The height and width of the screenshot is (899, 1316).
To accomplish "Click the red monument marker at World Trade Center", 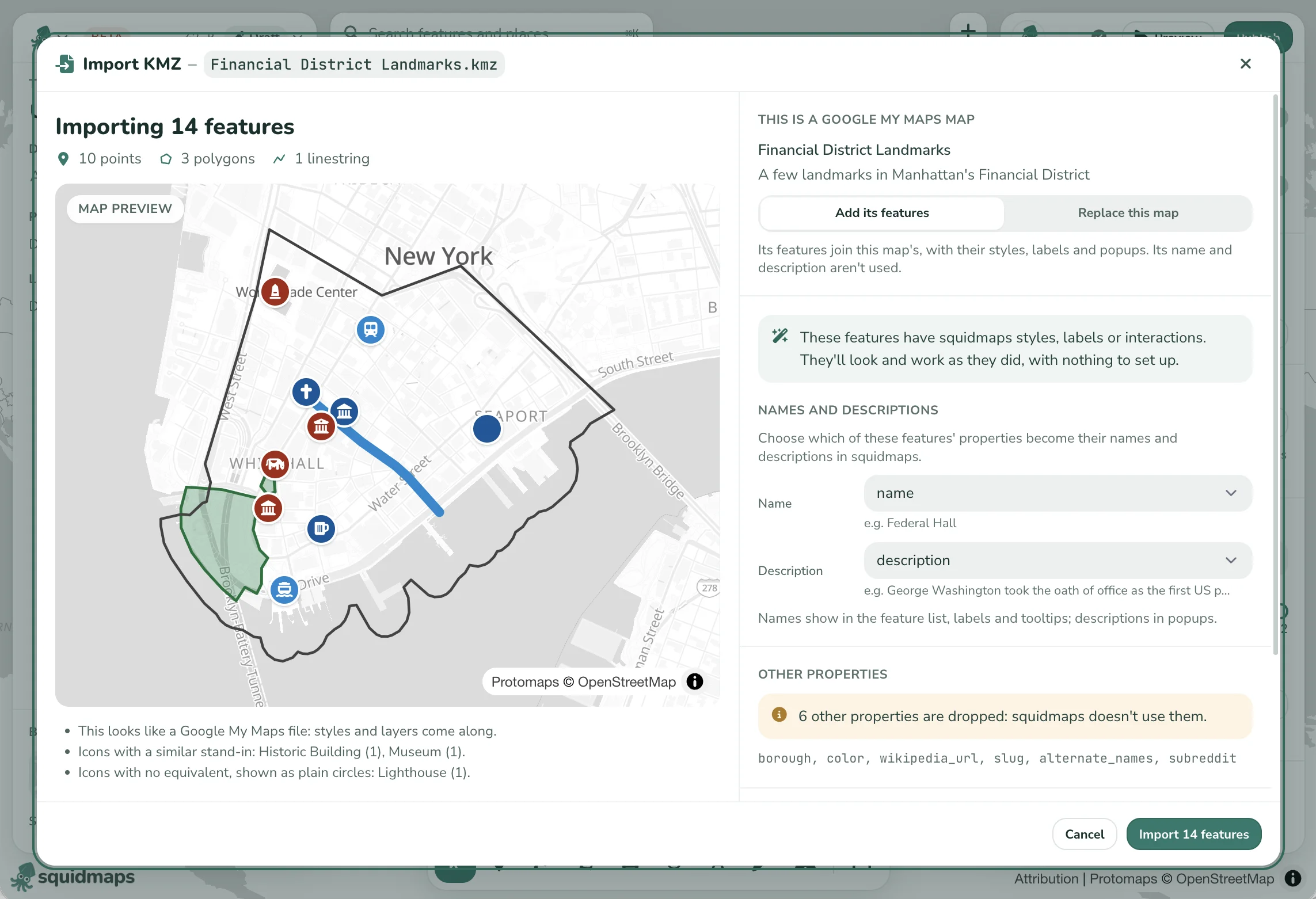I will pyautogui.click(x=275, y=292).
